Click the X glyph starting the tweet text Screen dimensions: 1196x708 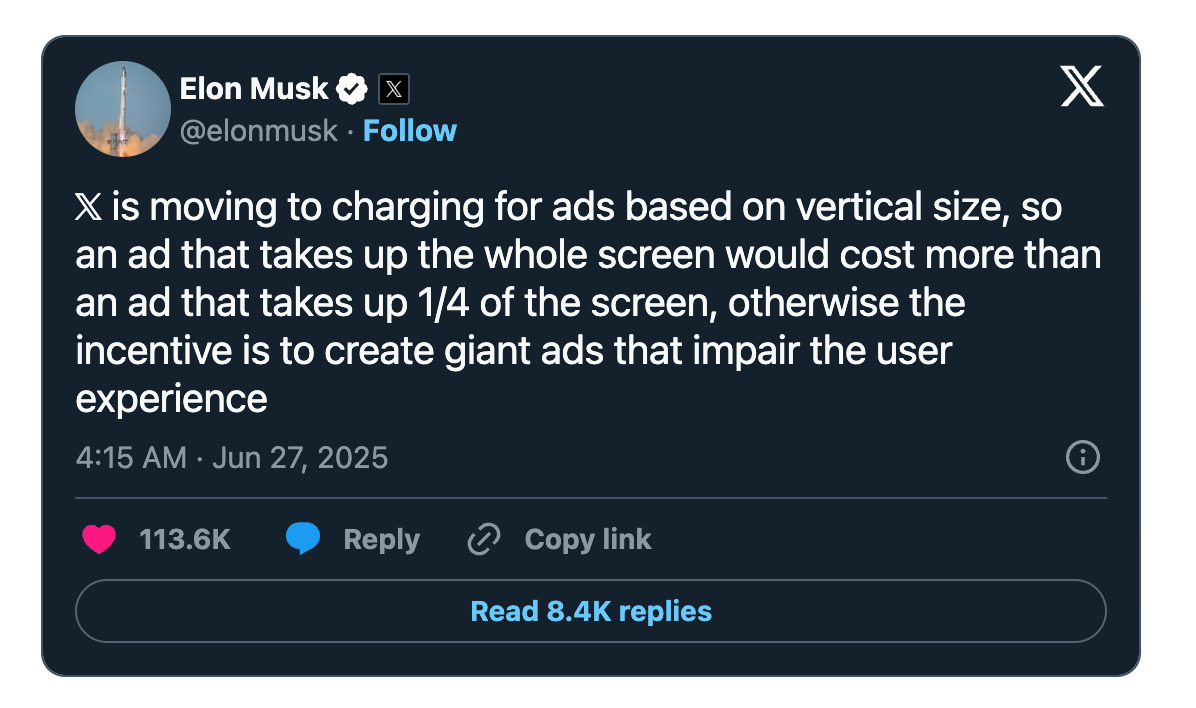click(x=88, y=207)
